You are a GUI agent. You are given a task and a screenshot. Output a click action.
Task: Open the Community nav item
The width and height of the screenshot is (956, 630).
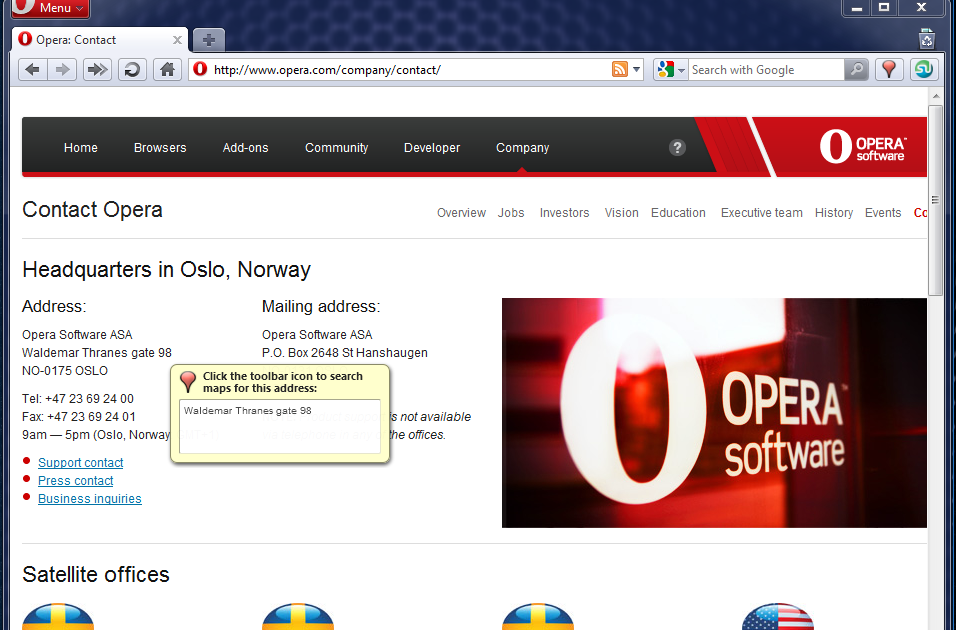(337, 148)
